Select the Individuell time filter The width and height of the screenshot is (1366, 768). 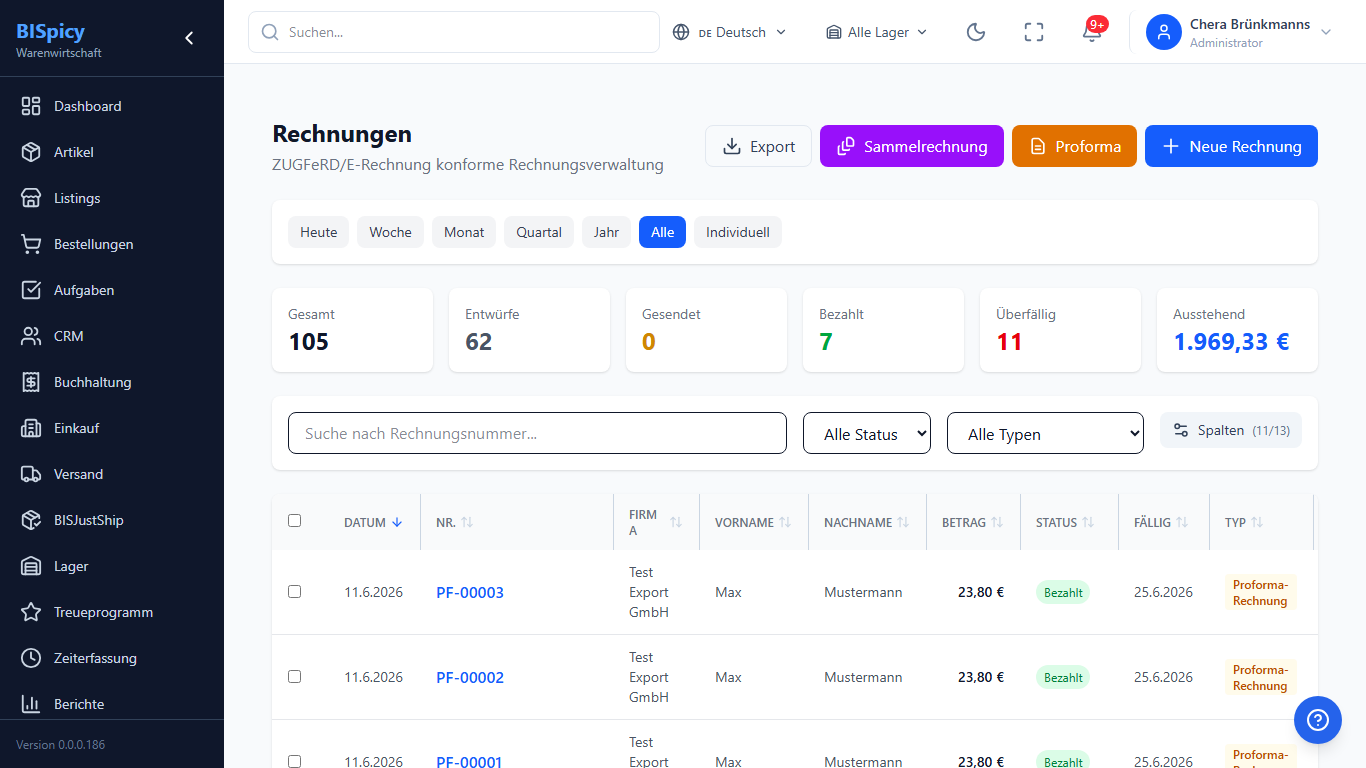click(738, 232)
